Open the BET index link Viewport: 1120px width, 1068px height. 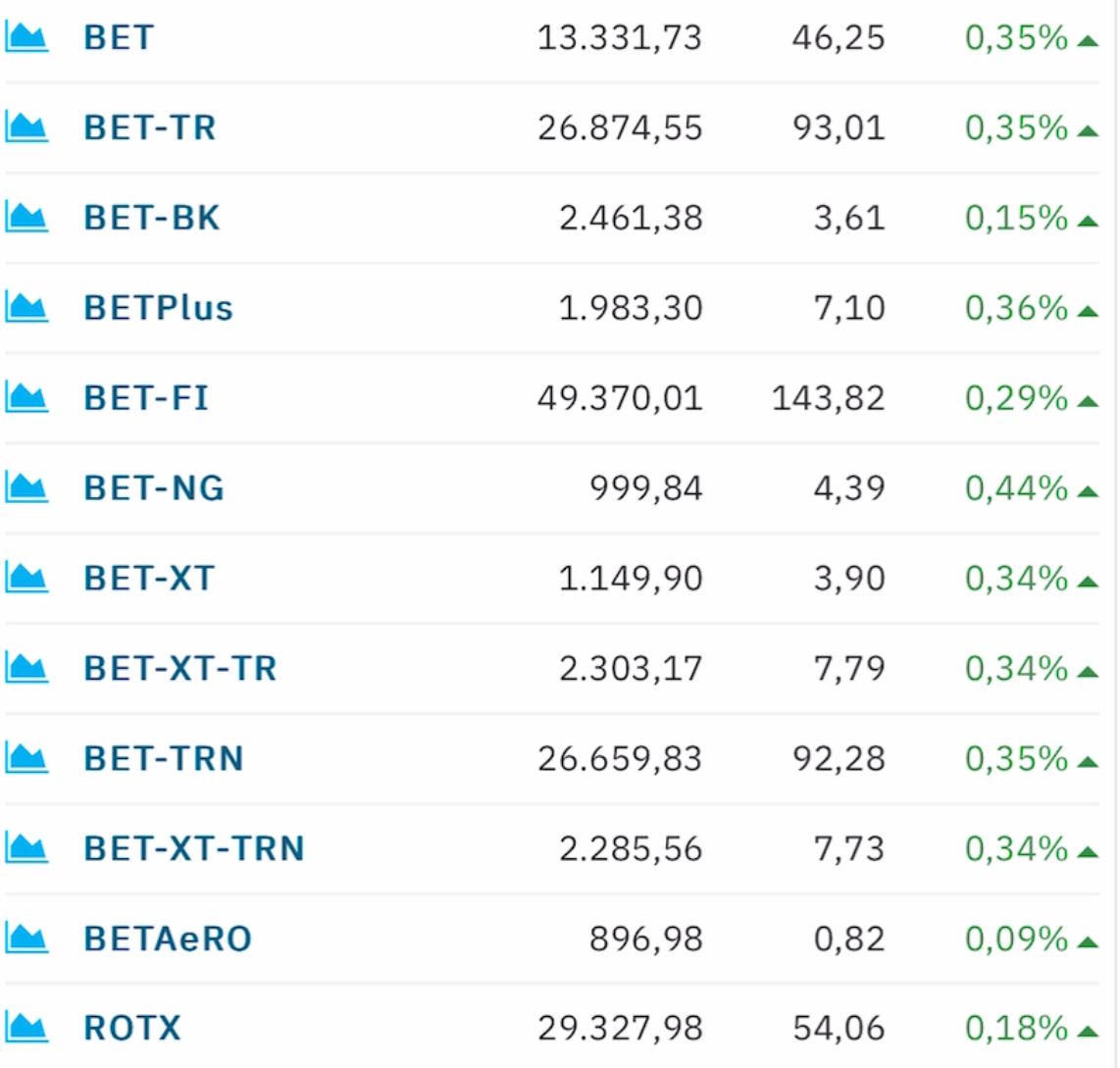[119, 38]
